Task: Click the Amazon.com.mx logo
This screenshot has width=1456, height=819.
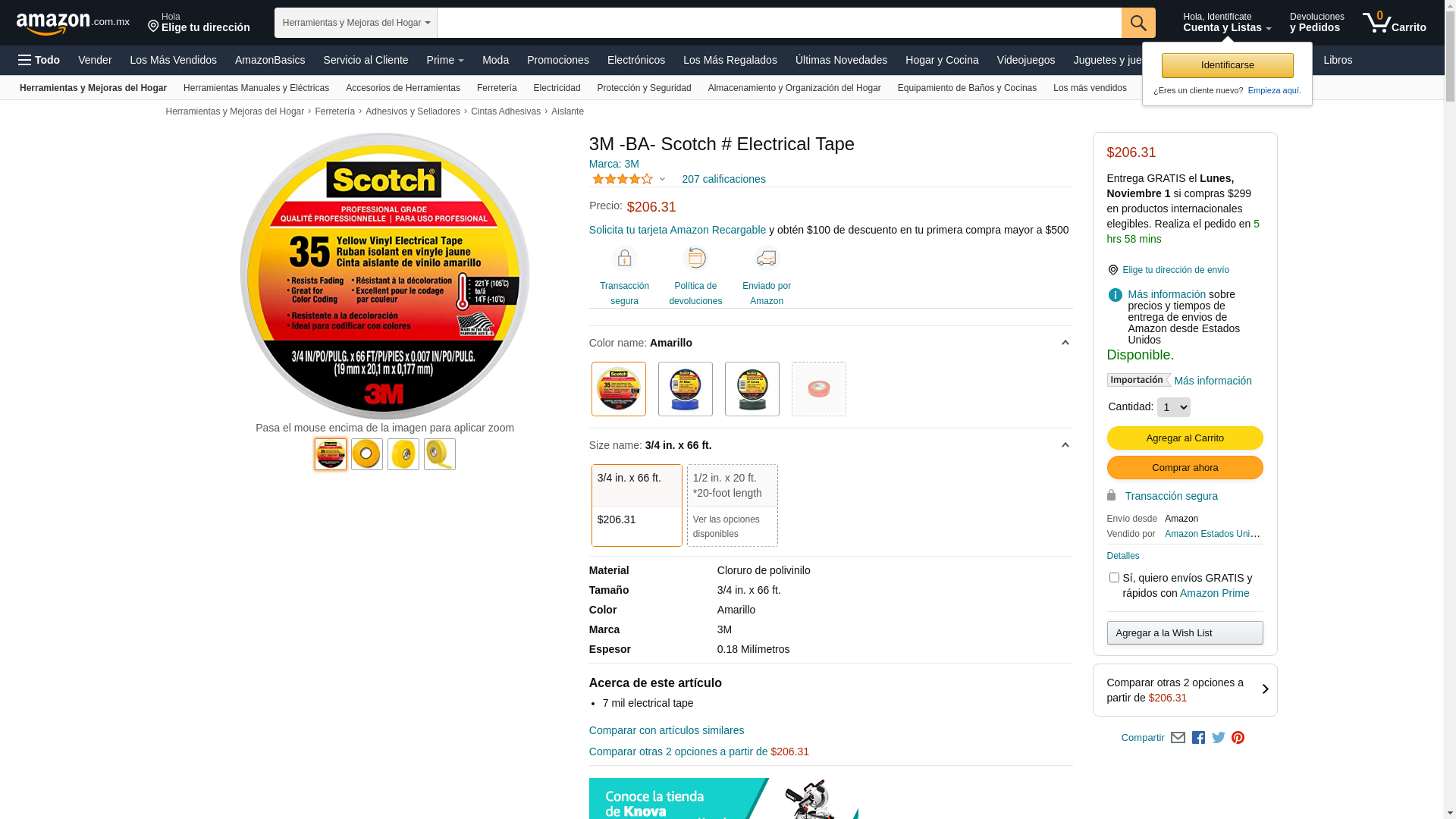Action: click(73, 24)
